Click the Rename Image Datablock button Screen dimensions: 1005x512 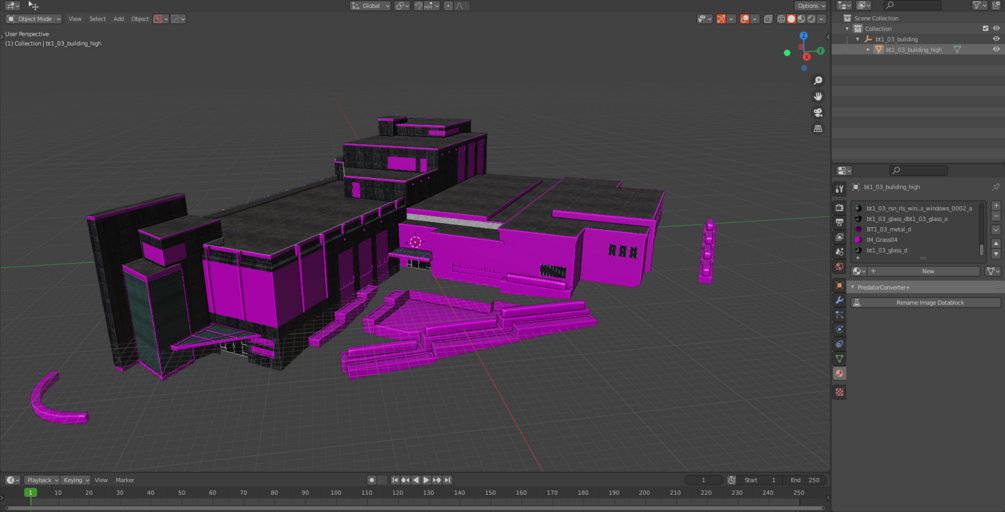coord(925,302)
